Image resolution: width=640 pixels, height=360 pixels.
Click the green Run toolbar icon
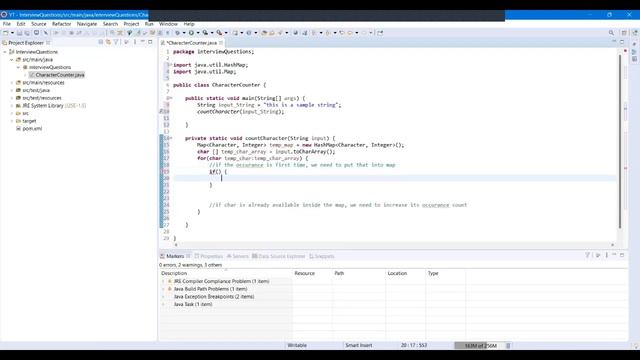[x=191, y=33]
